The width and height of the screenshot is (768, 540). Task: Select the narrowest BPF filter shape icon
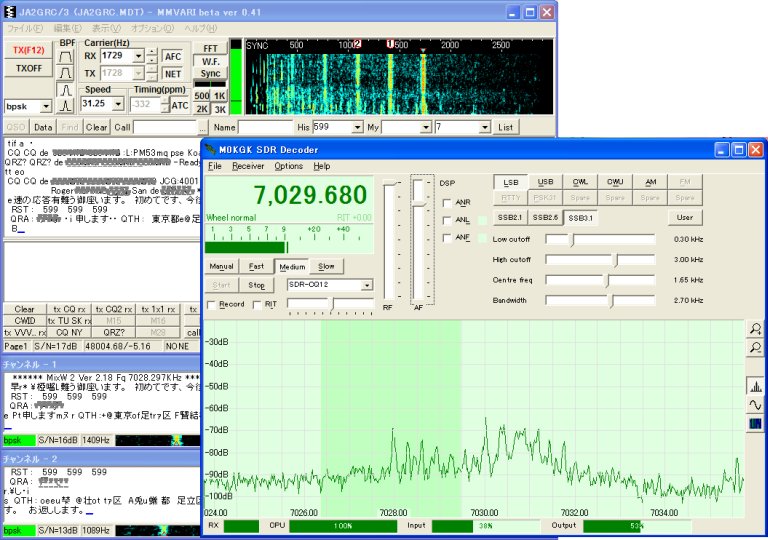66,106
